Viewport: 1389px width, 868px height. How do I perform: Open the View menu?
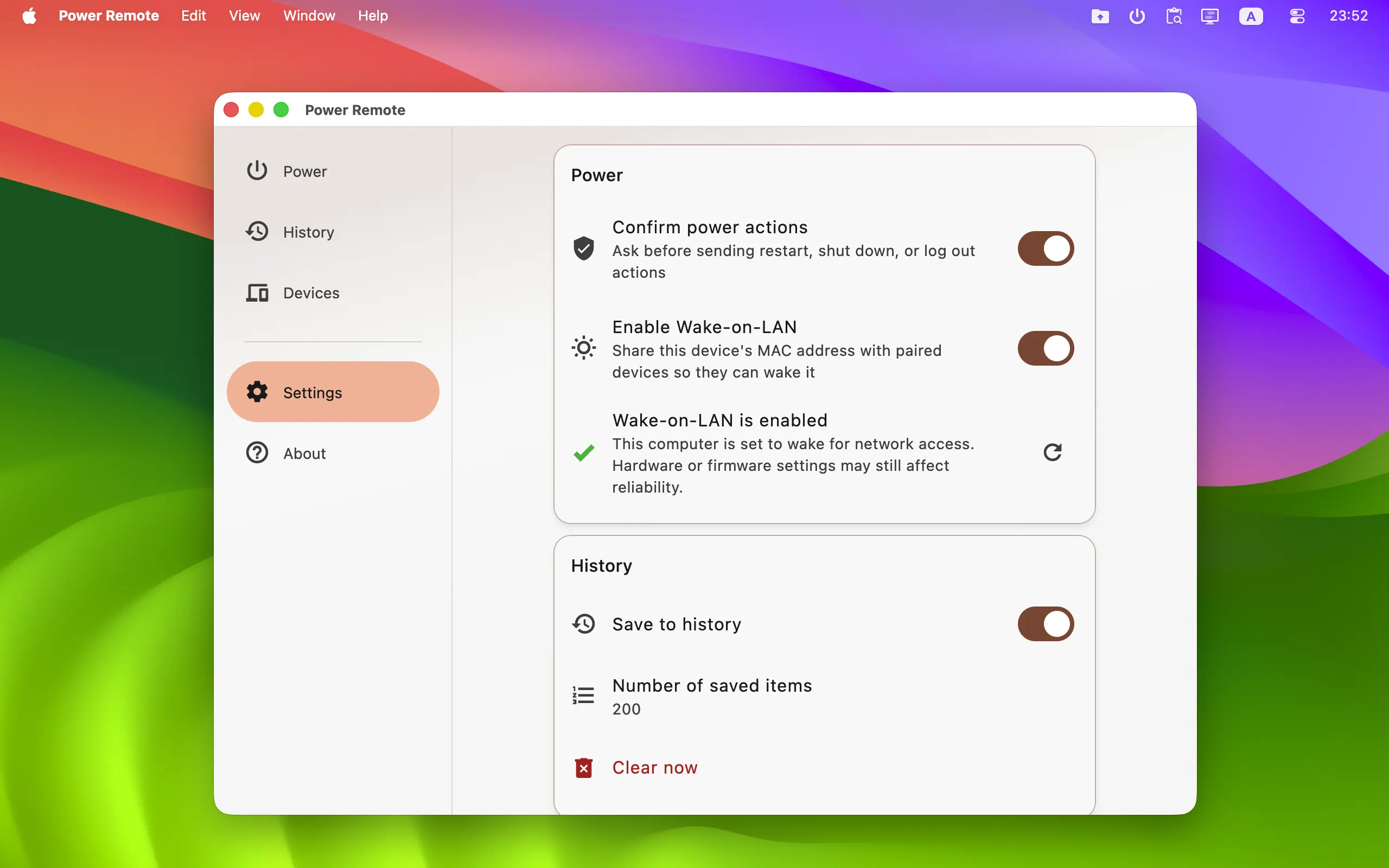coord(245,16)
